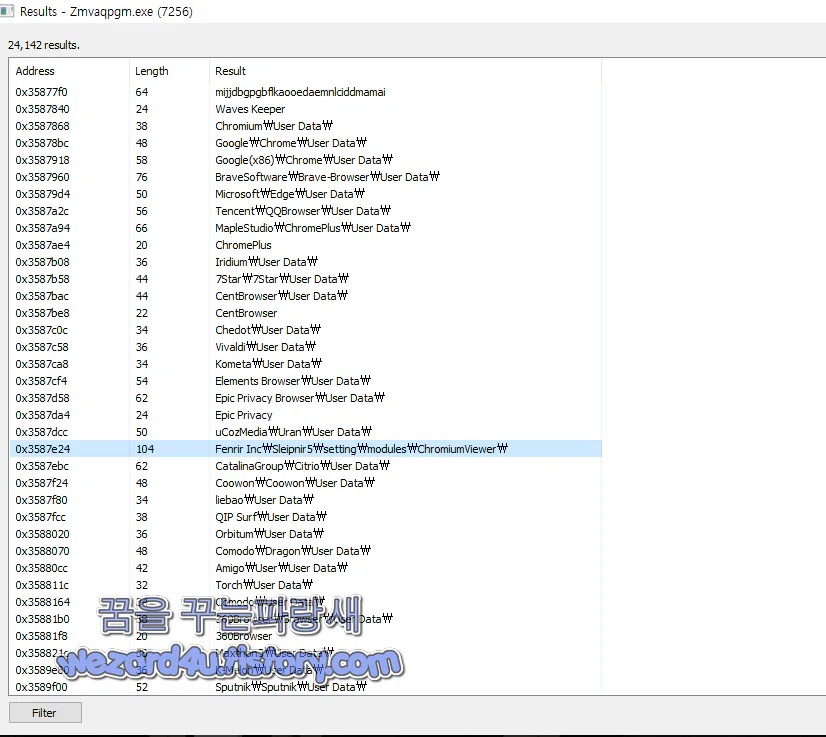Select the 360Browser result row
826x737 pixels.
click(306, 636)
